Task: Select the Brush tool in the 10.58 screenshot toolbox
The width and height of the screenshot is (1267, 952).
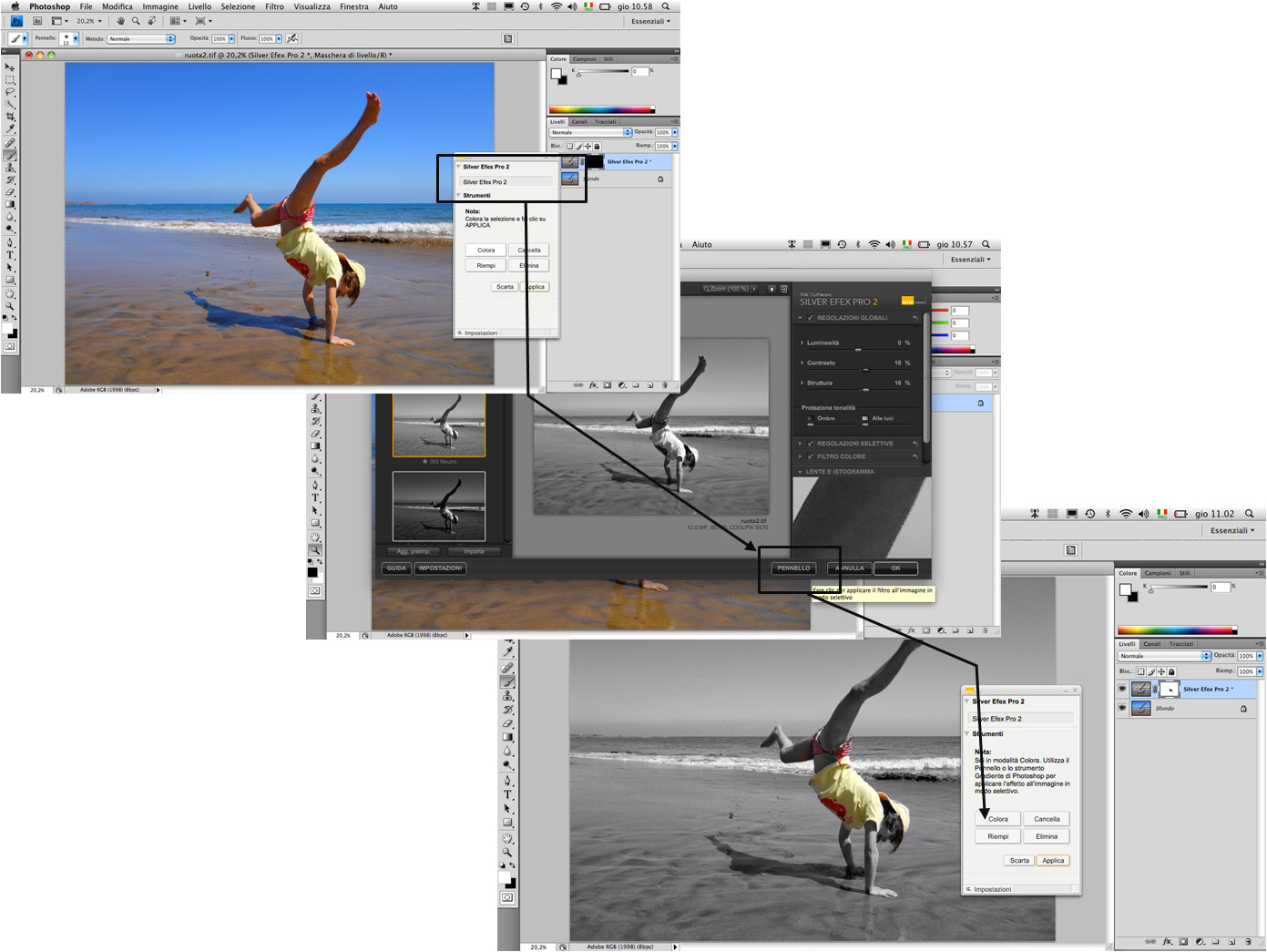Action: (10, 155)
